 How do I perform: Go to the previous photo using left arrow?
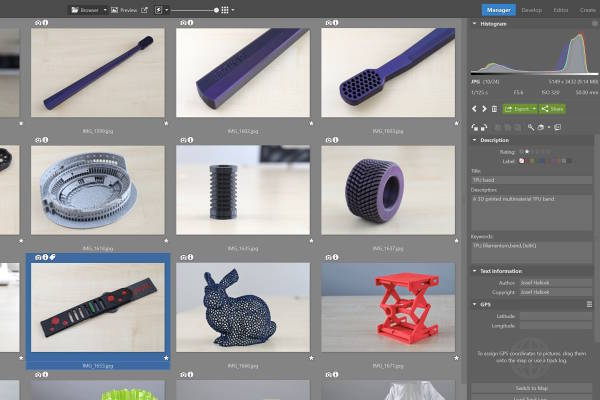(474, 109)
